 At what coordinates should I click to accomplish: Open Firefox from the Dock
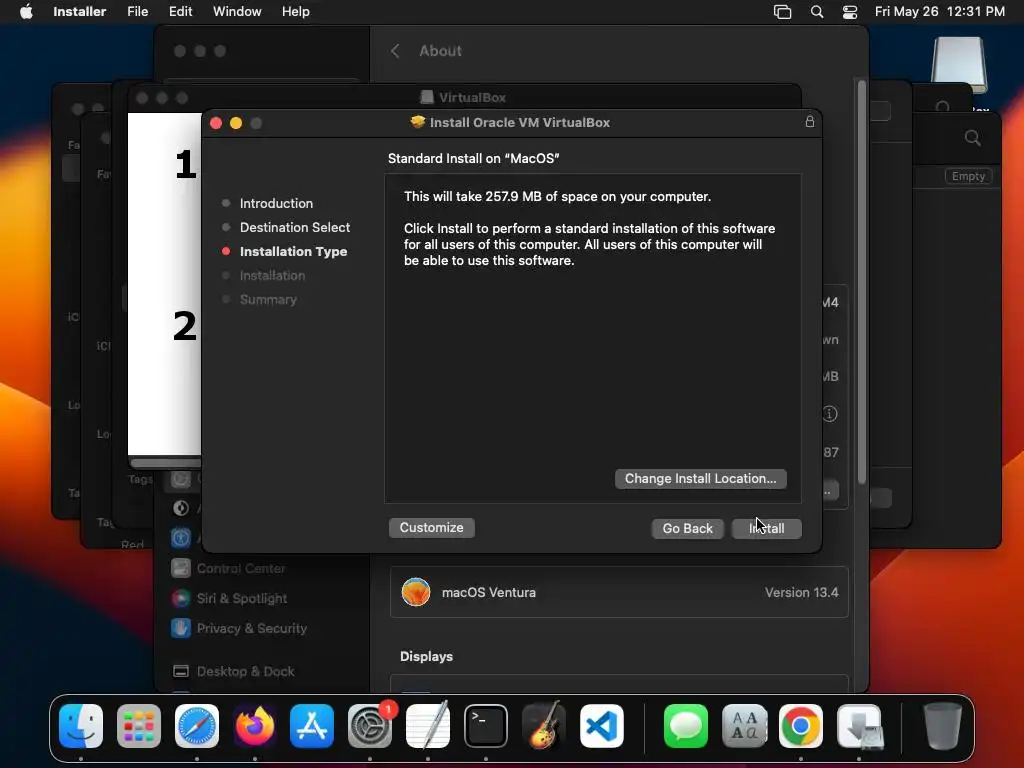pos(255,726)
